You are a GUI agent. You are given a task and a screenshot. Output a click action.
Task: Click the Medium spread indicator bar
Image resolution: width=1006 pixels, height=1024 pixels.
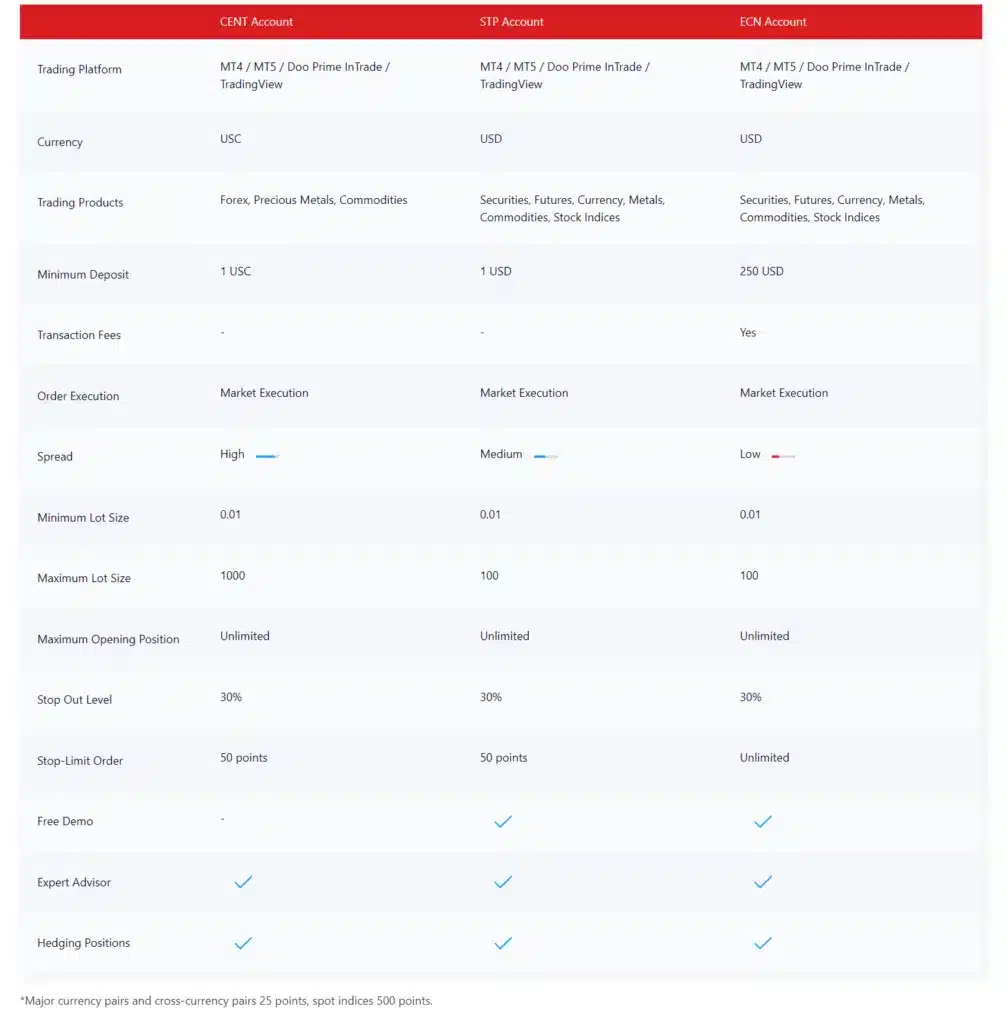click(x=545, y=456)
